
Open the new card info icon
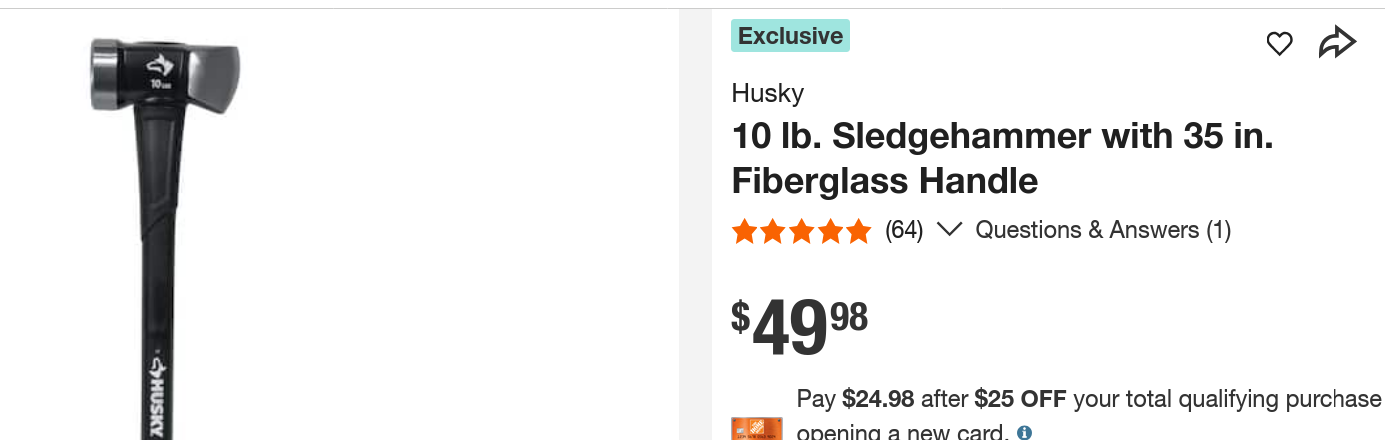click(1024, 433)
